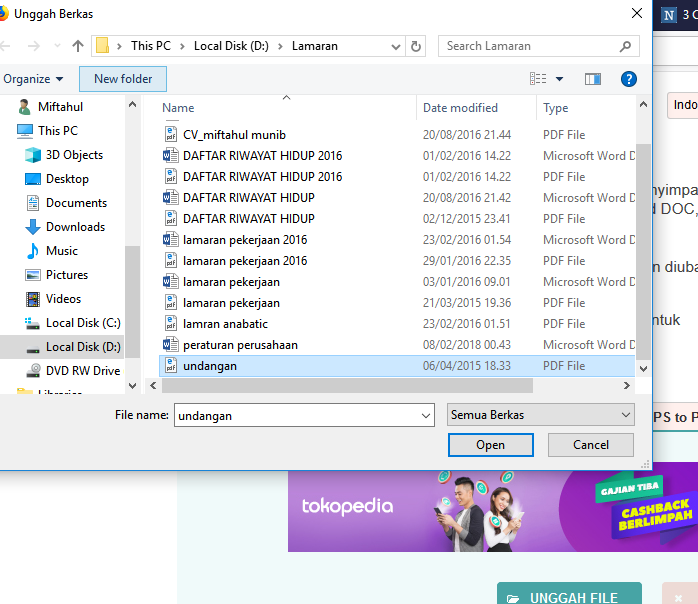Image resolution: width=698 pixels, height=604 pixels.
Task: Open view options dropdown arrow
Action: tap(560, 79)
